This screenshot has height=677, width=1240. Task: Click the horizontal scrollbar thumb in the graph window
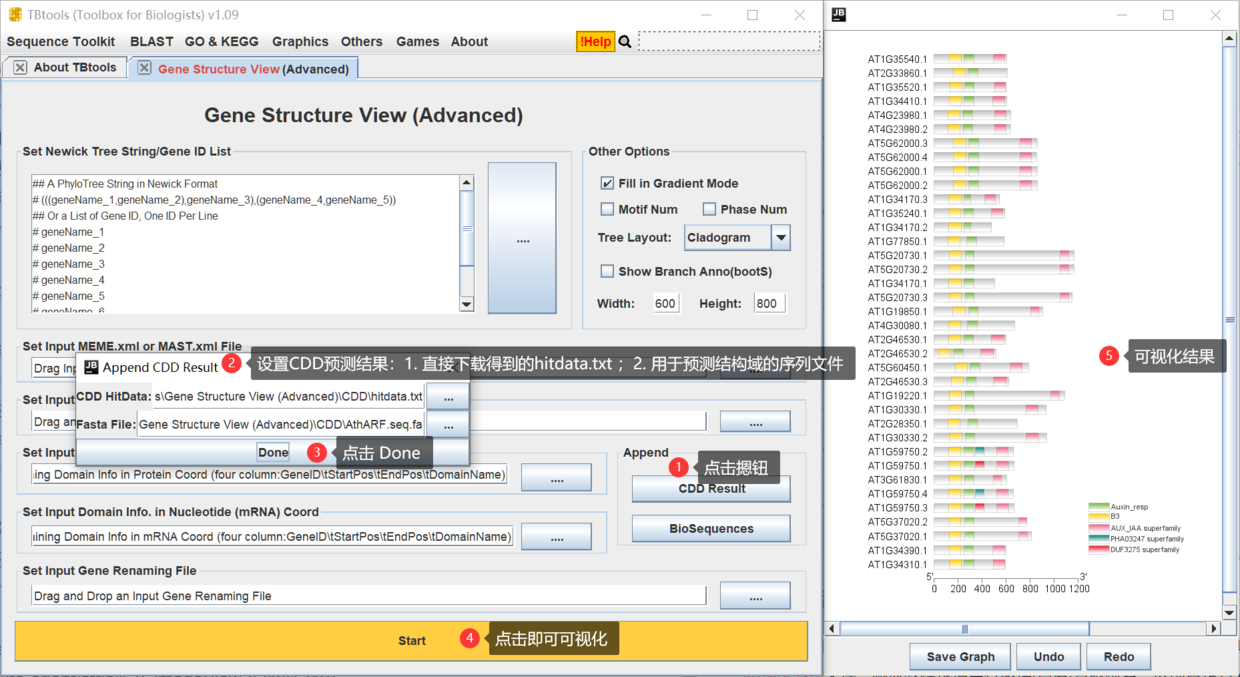pos(964,629)
